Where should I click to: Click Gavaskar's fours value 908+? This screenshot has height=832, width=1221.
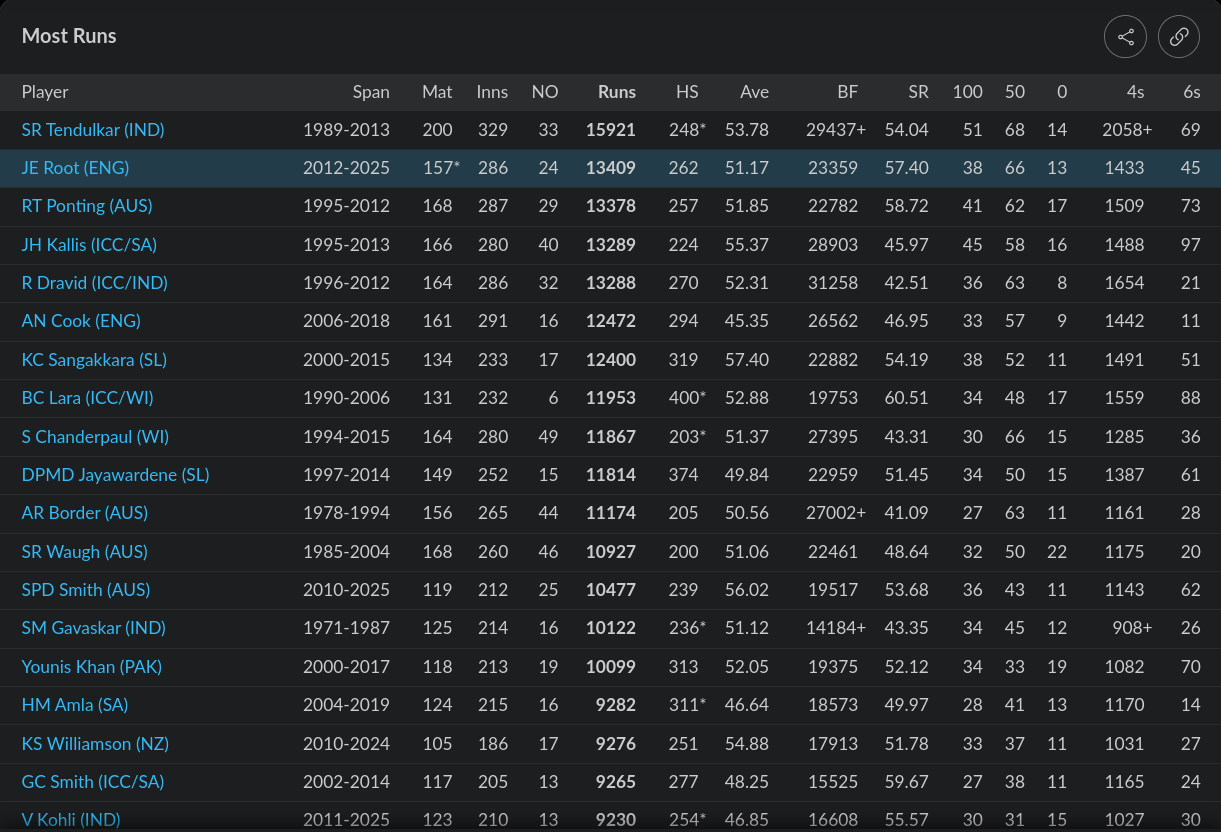coord(1132,628)
